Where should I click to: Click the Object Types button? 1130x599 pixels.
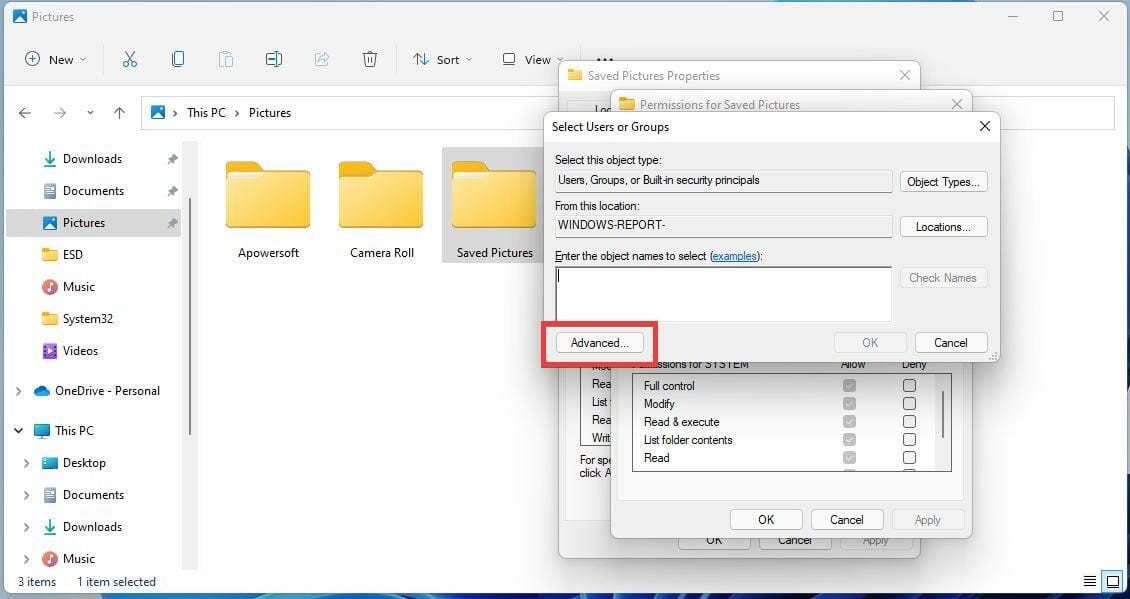pyautogui.click(x=943, y=182)
